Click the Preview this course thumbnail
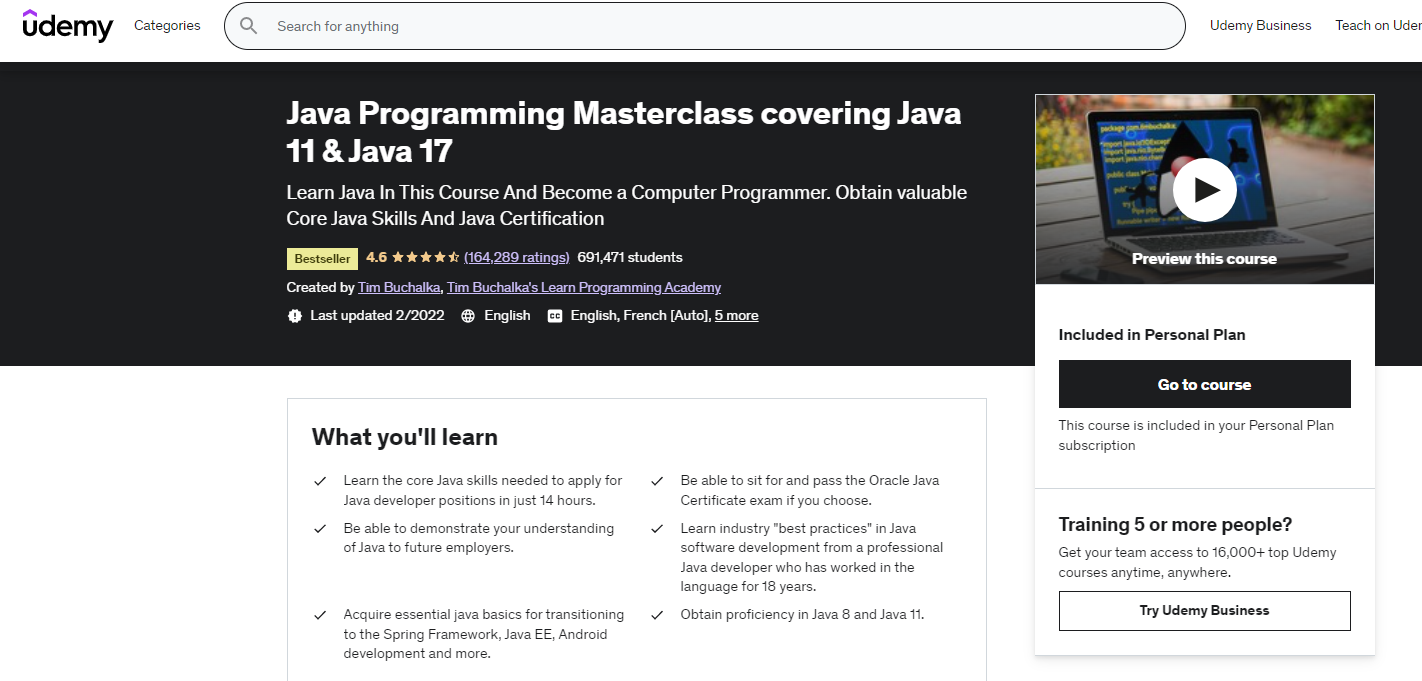The height and width of the screenshot is (681, 1422). [x=1204, y=189]
